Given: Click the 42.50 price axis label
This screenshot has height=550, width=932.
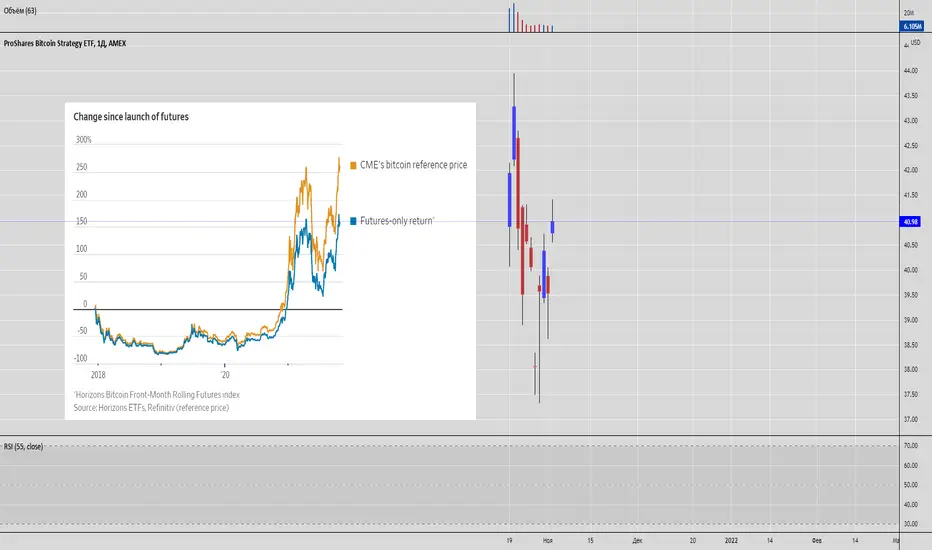Looking at the screenshot, I should tap(911, 146).
